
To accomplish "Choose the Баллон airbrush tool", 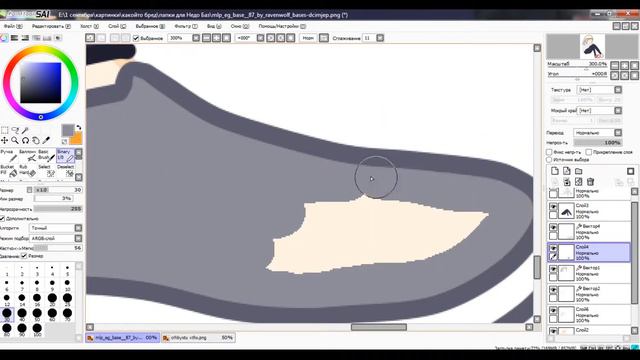I will point(27,156).
